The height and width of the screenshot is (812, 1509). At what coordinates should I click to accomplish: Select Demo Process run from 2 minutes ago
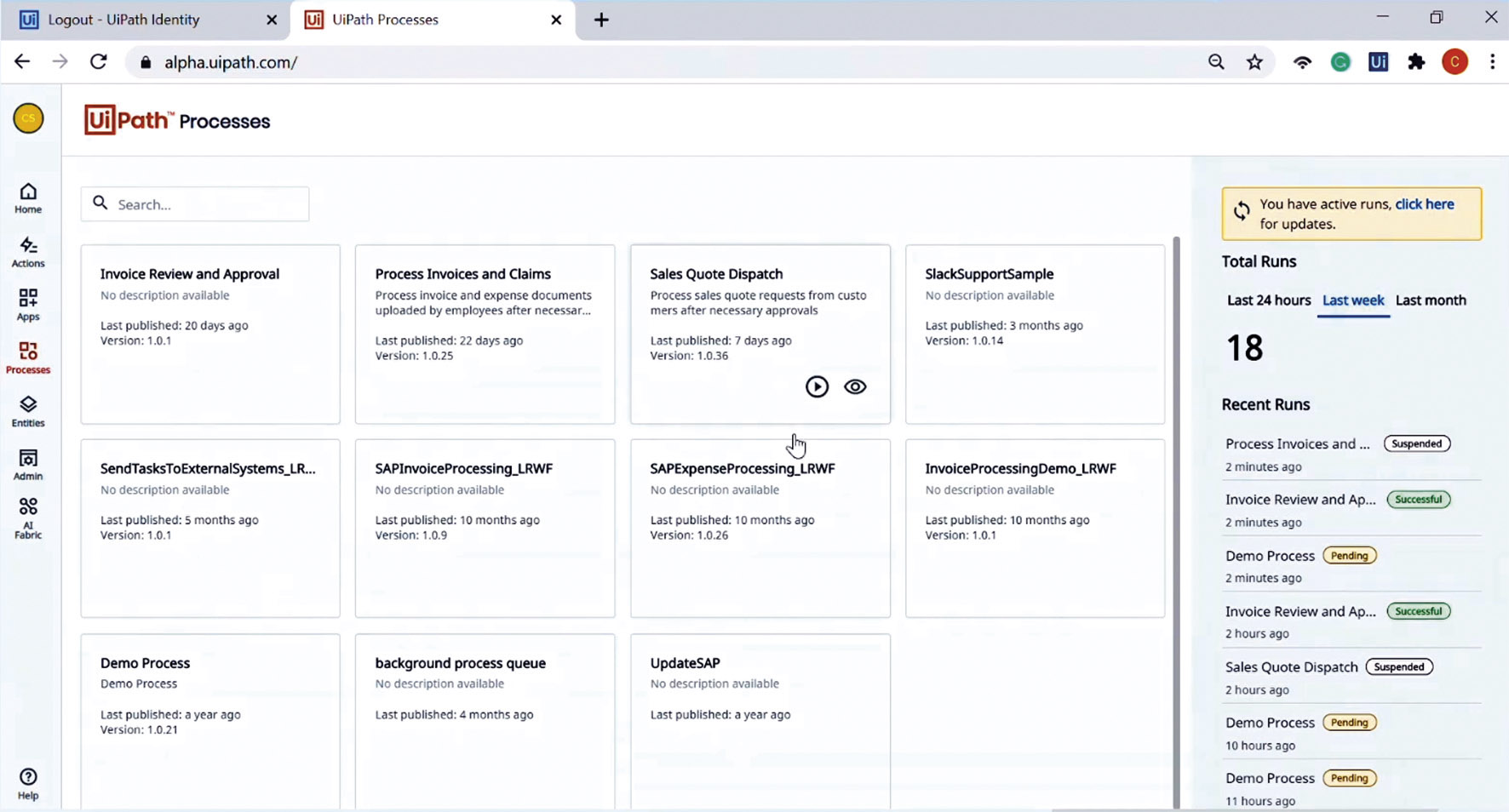pos(1351,566)
